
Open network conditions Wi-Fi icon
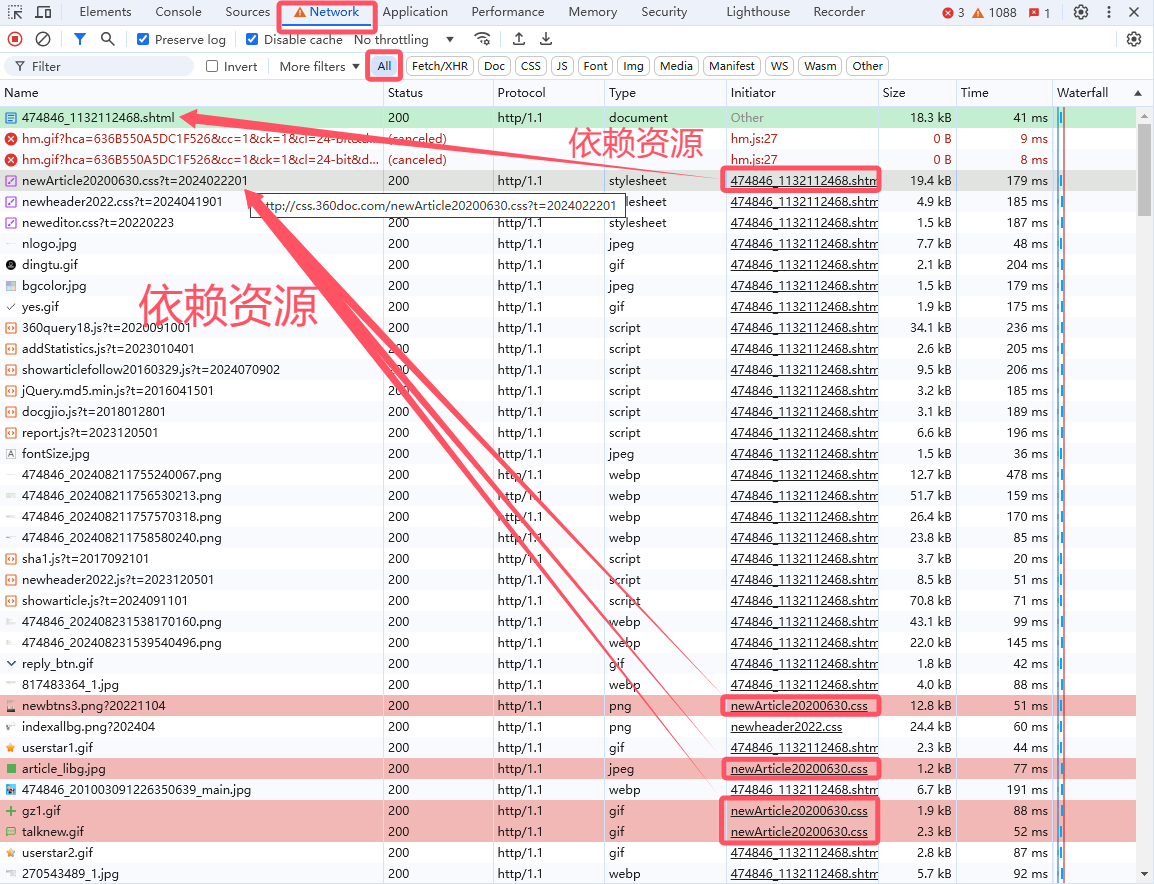tap(483, 39)
